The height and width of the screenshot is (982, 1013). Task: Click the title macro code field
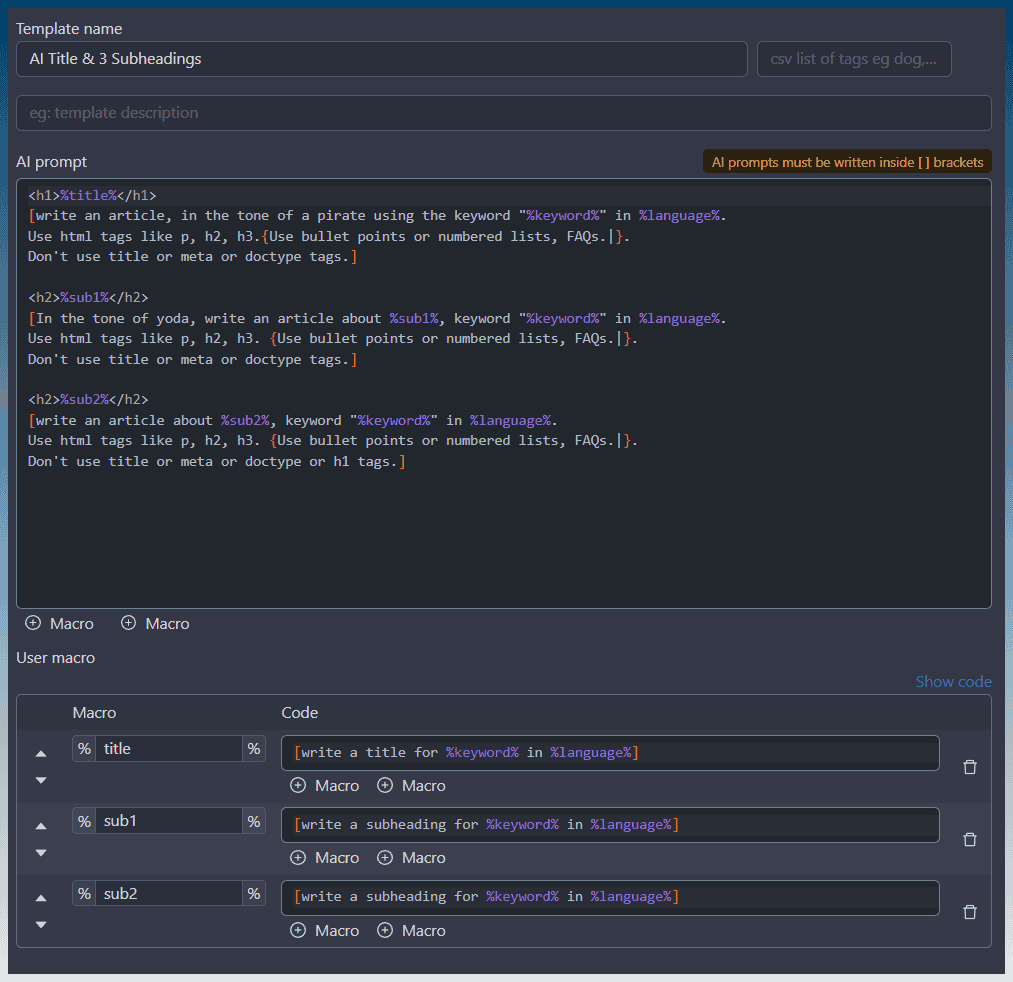610,753
